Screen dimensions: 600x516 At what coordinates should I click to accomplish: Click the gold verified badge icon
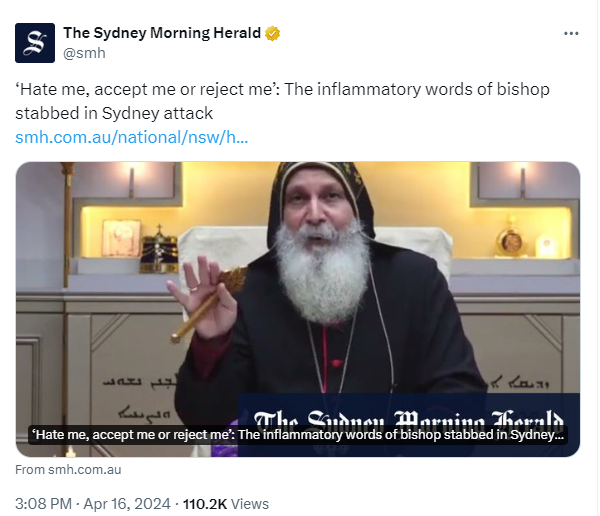coord(272,34)
